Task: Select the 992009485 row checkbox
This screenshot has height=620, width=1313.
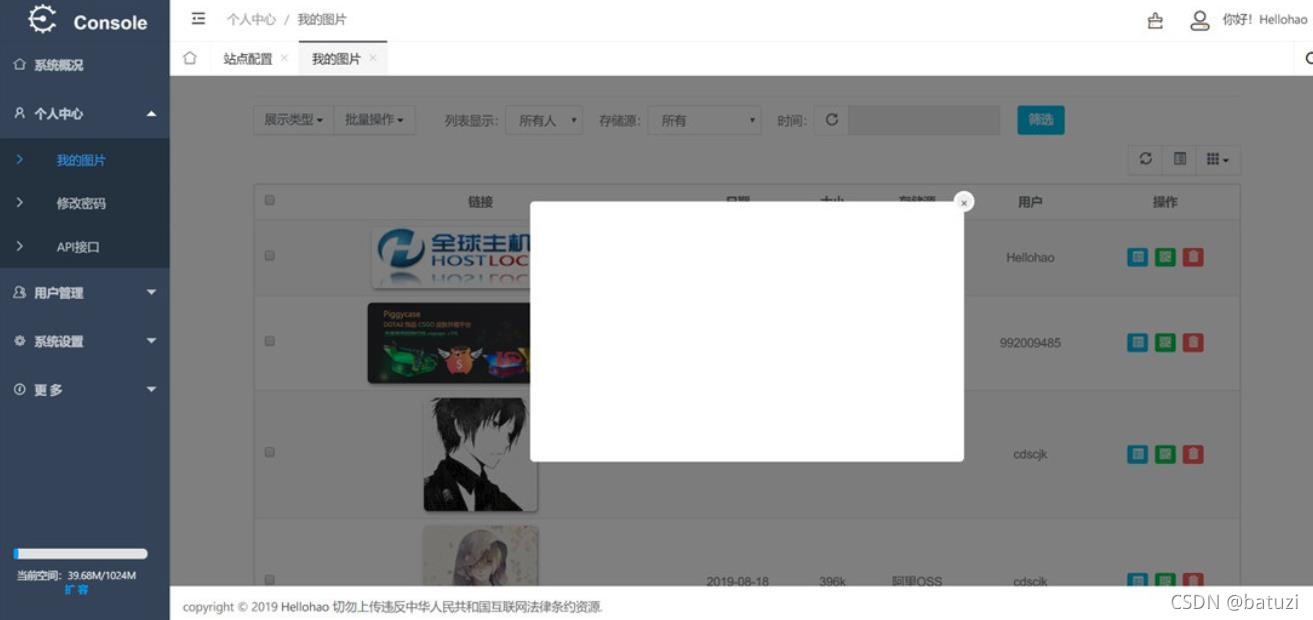Action: [269, 341]
